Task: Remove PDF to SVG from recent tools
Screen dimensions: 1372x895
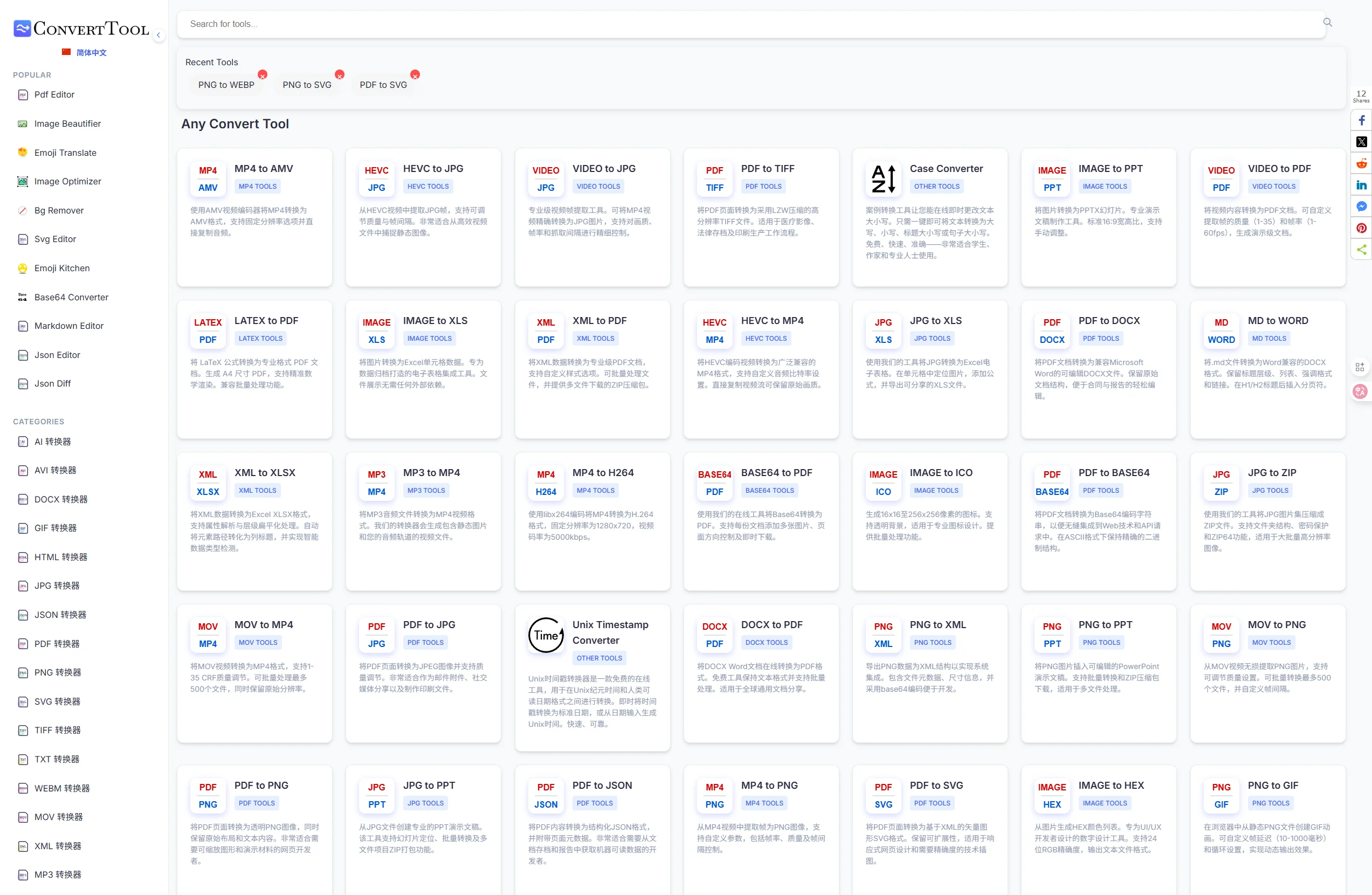Action: point(415,75)
